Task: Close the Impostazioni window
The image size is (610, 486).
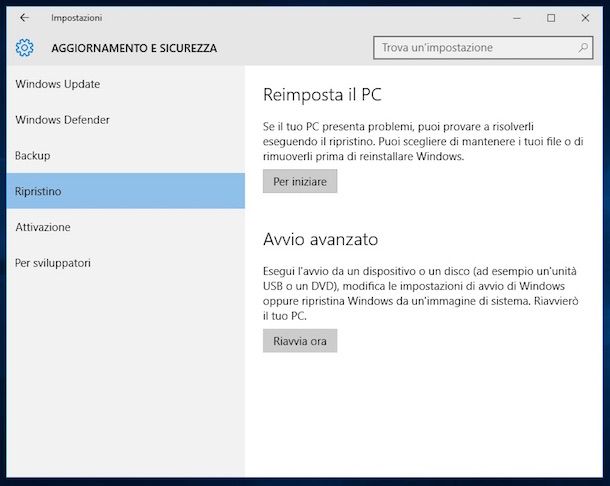Action: click(585, 18)
